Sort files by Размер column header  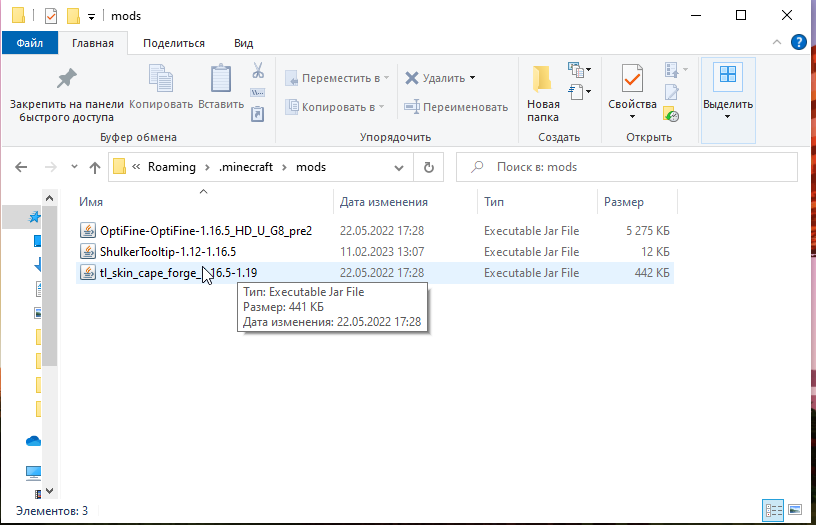point(638,202)
